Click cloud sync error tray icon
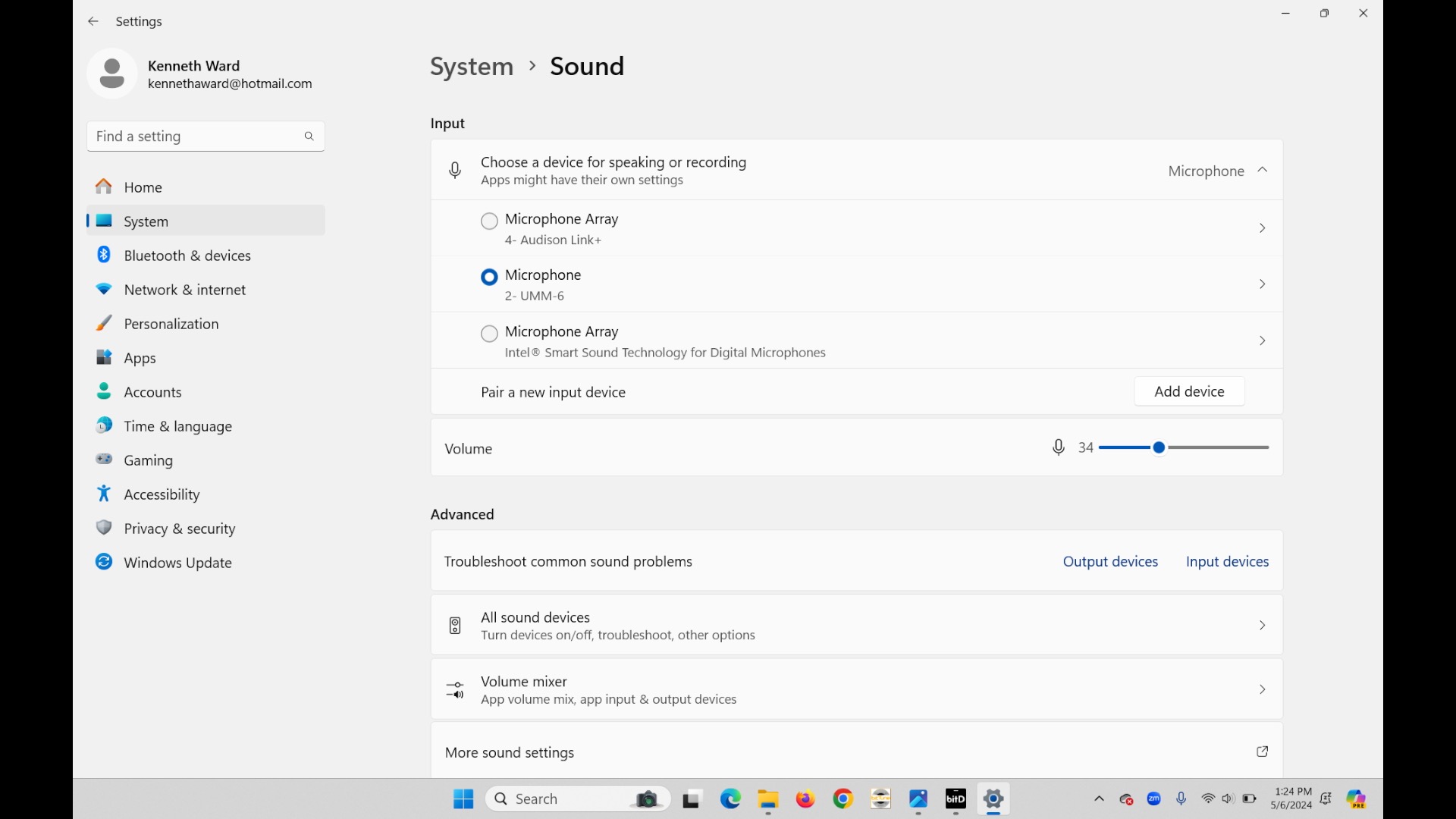This screenshot has width=1456, height=819. pyautogui.click(x=1127, y=799)
